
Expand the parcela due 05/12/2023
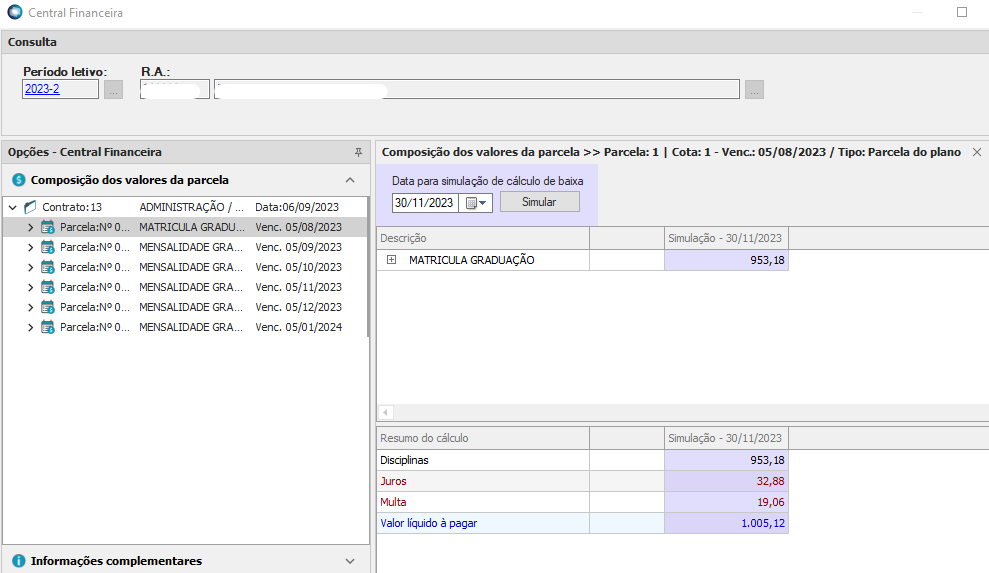30,307
